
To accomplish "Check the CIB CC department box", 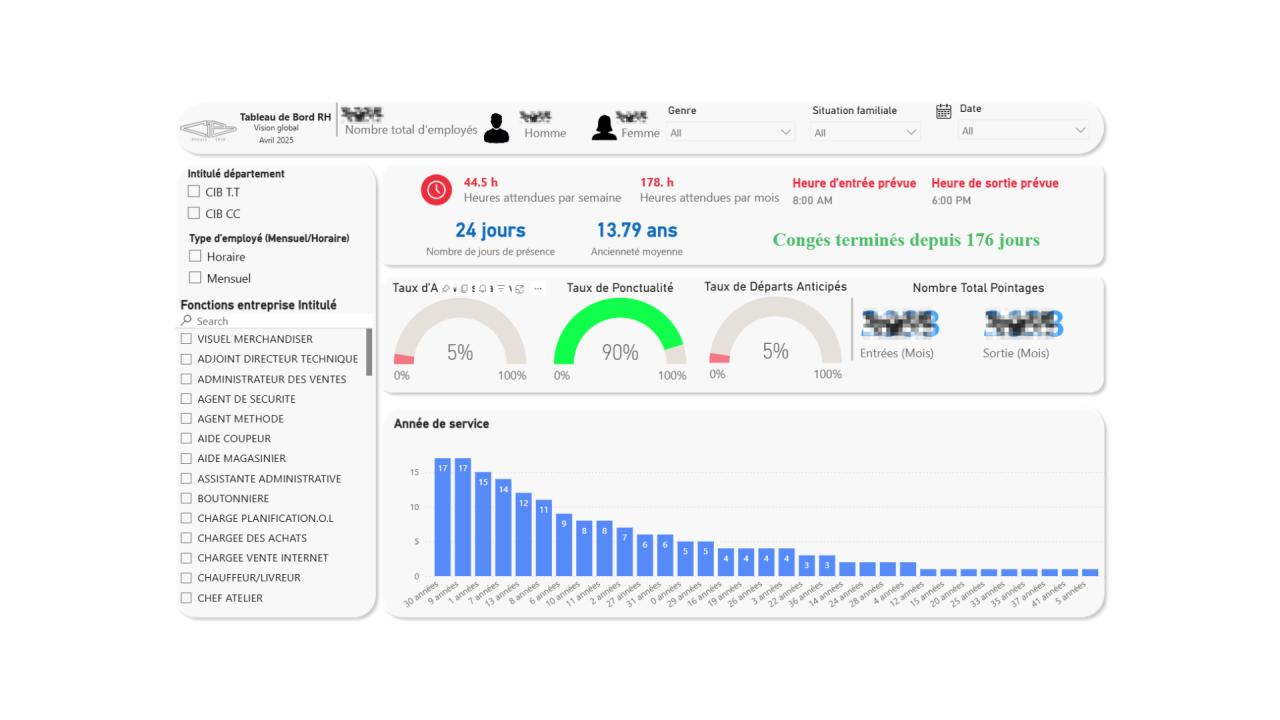I will click(194, 213).
